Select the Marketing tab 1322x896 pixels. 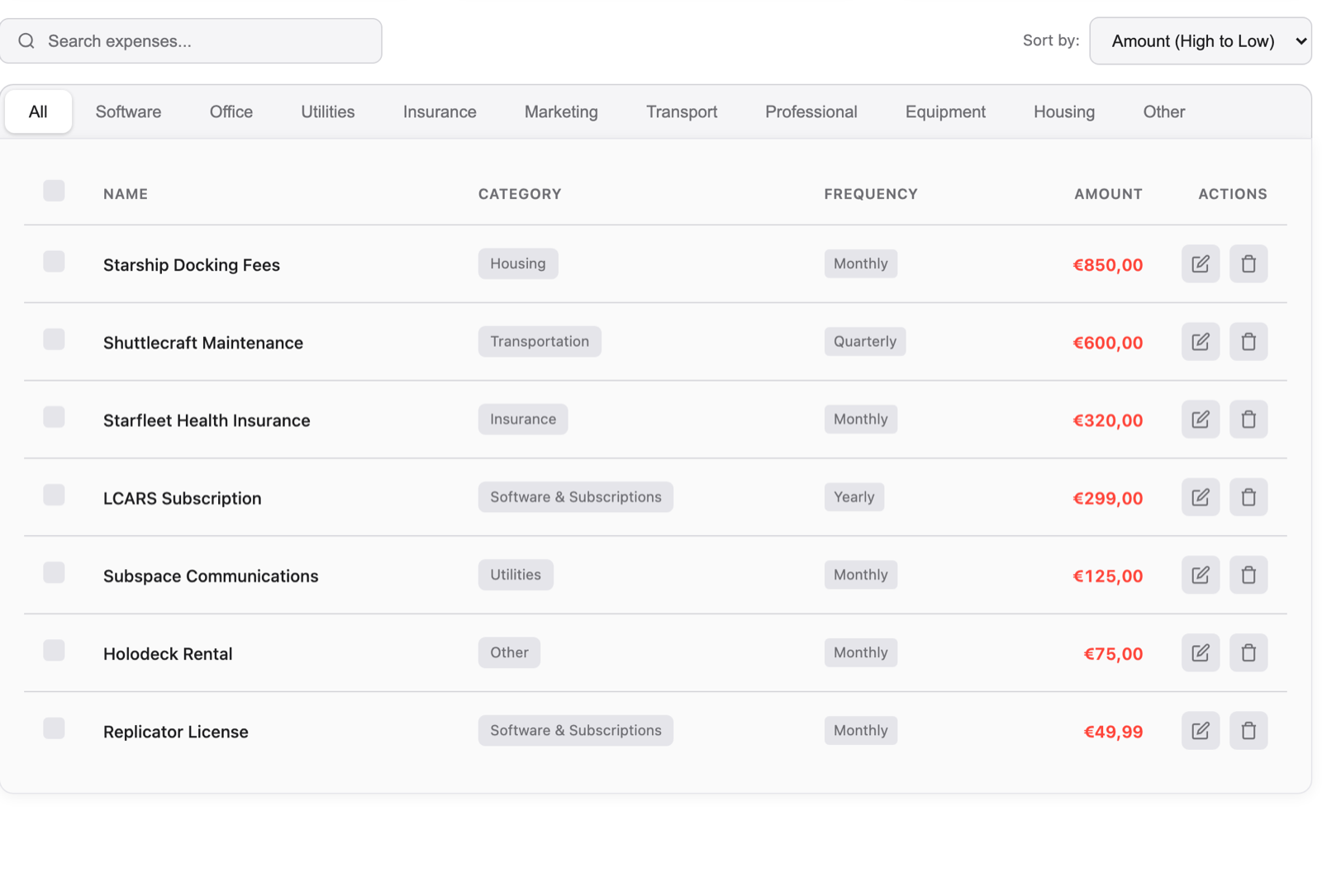(561, 111)
